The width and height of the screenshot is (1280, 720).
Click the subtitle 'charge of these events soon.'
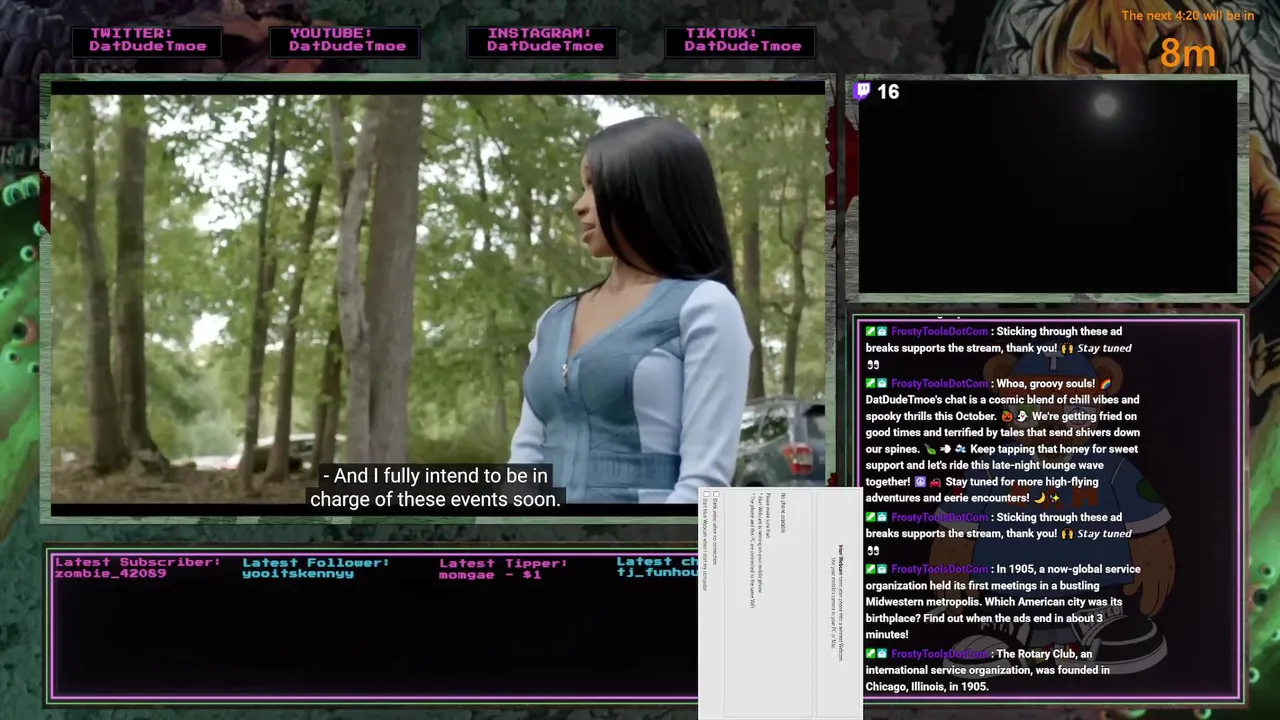tap(435, 499)
